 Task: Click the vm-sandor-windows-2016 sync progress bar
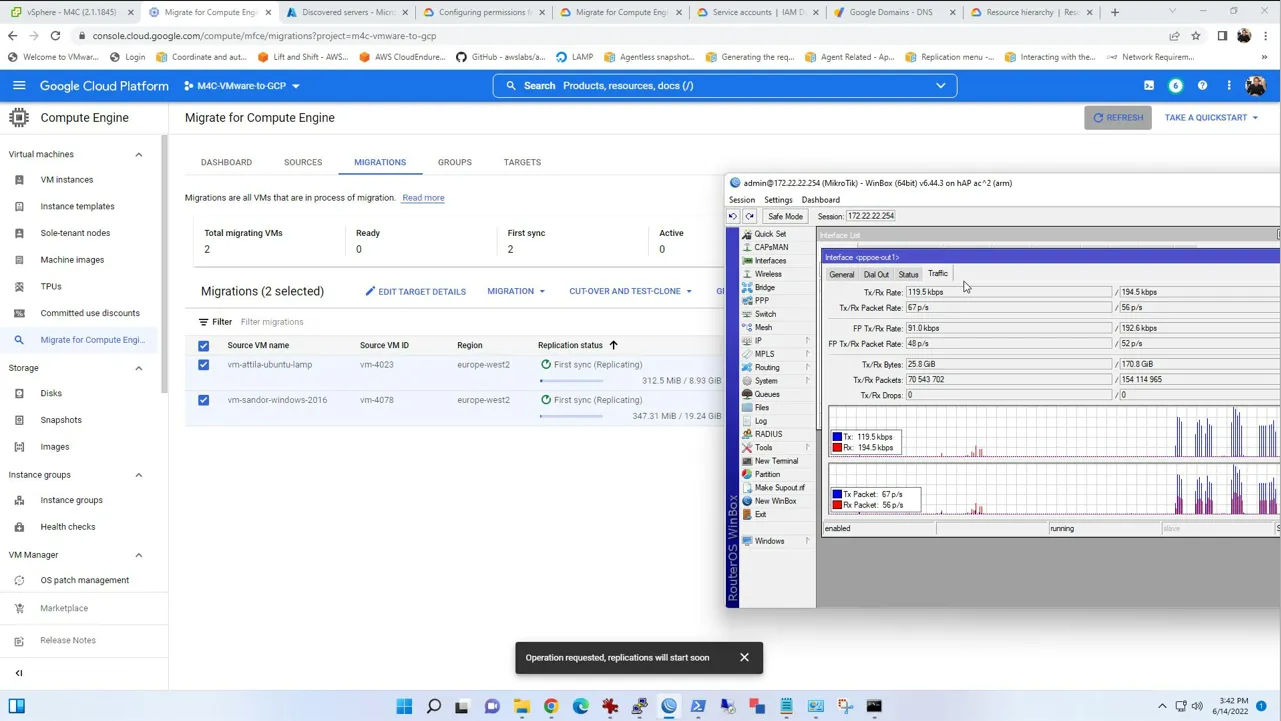[571, 416]
